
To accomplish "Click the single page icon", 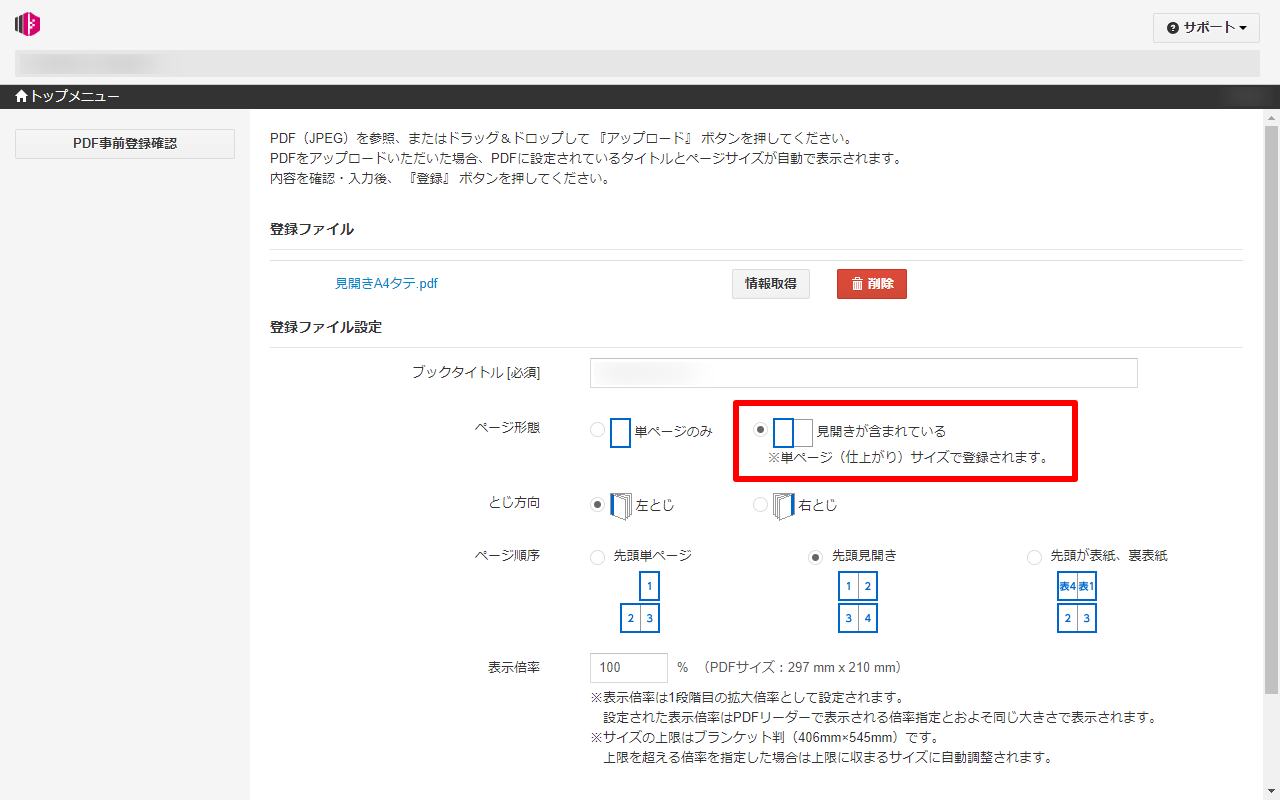I will (x=620, y=432).
